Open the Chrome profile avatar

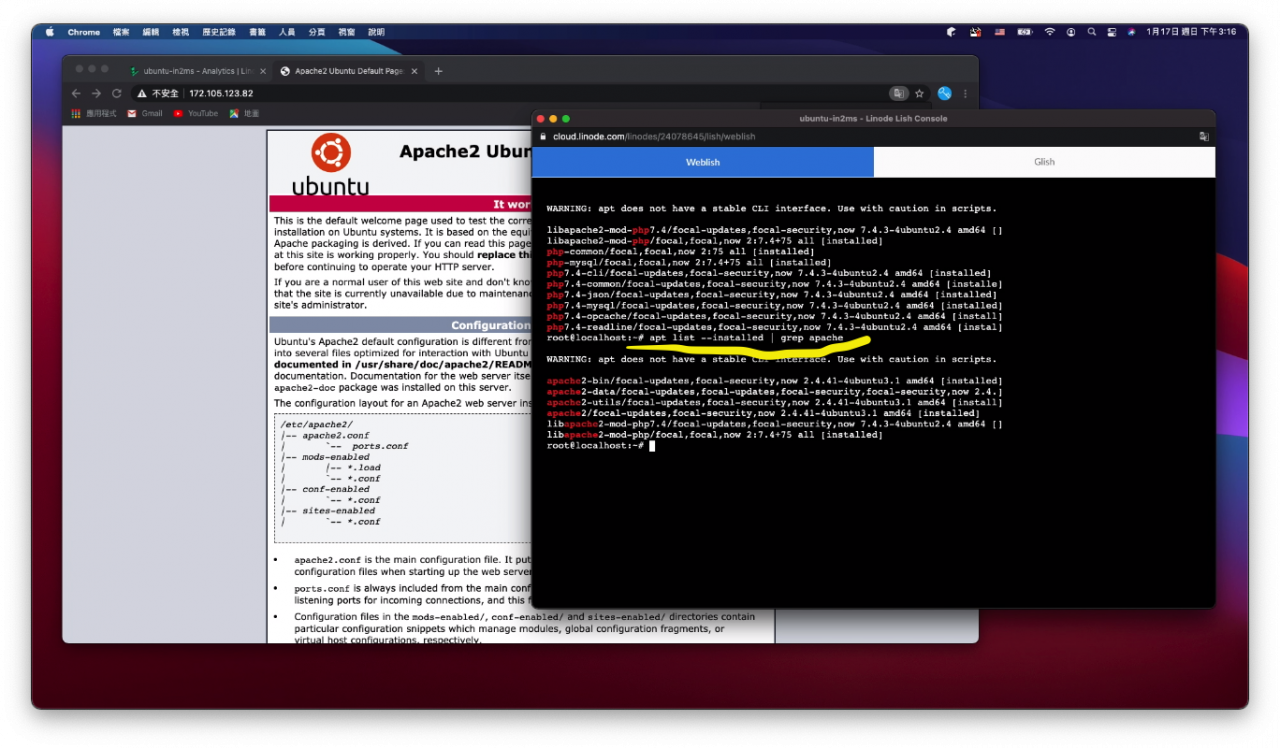(x=944, y=93)
